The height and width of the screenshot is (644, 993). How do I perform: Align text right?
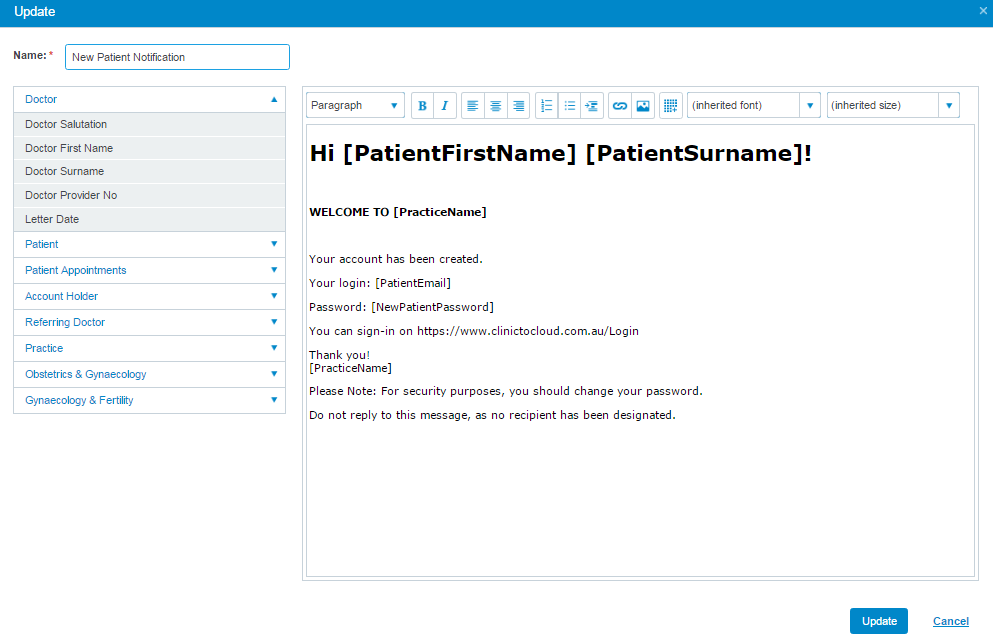click(x=518, y=106)
